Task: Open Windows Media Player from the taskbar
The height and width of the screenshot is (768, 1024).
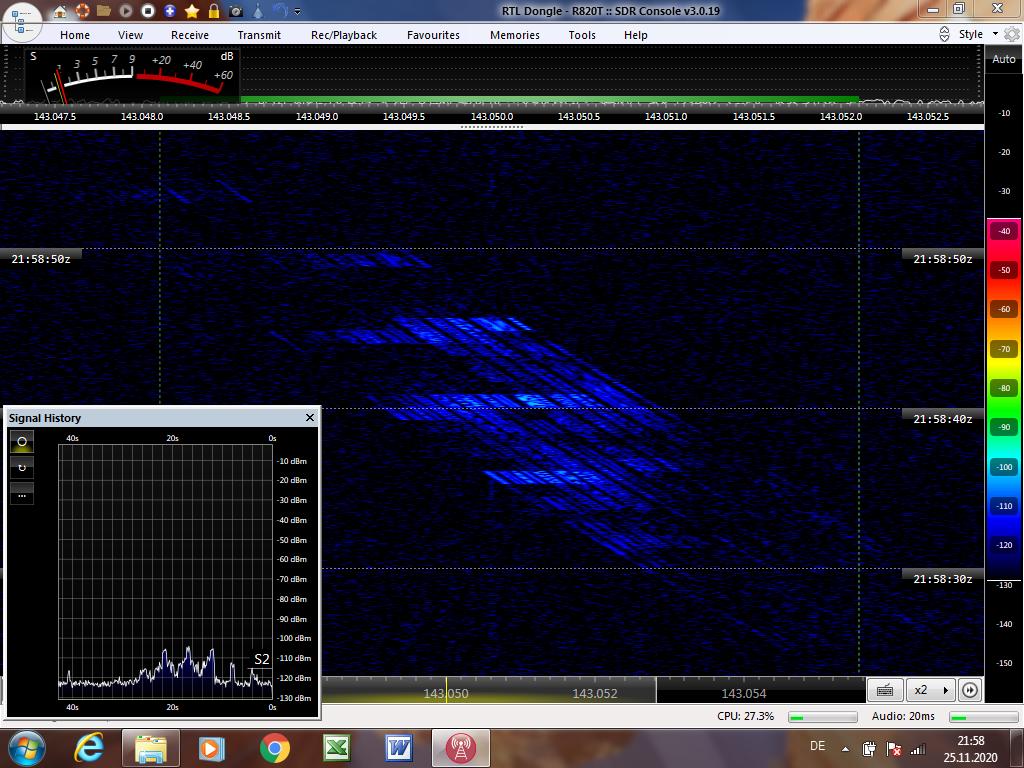Action: click(x=212, y=748)
